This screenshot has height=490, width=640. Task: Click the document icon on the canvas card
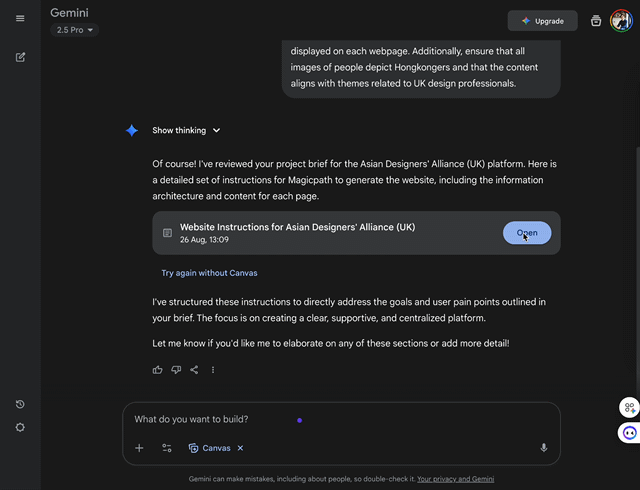click(167, 233)
